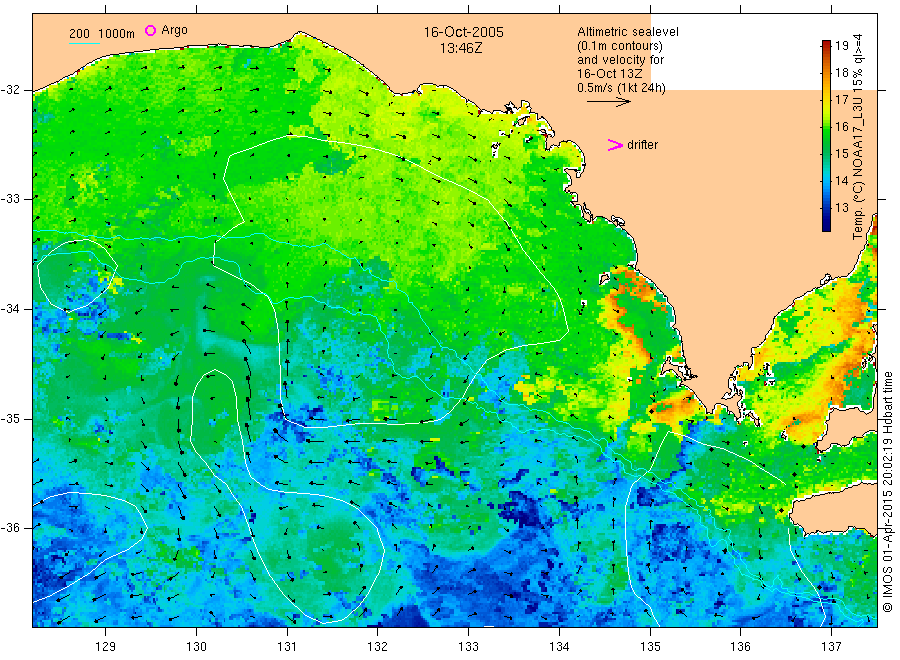Click the colorbar value 19
900x660 pixels.
(x=841, y=46)
